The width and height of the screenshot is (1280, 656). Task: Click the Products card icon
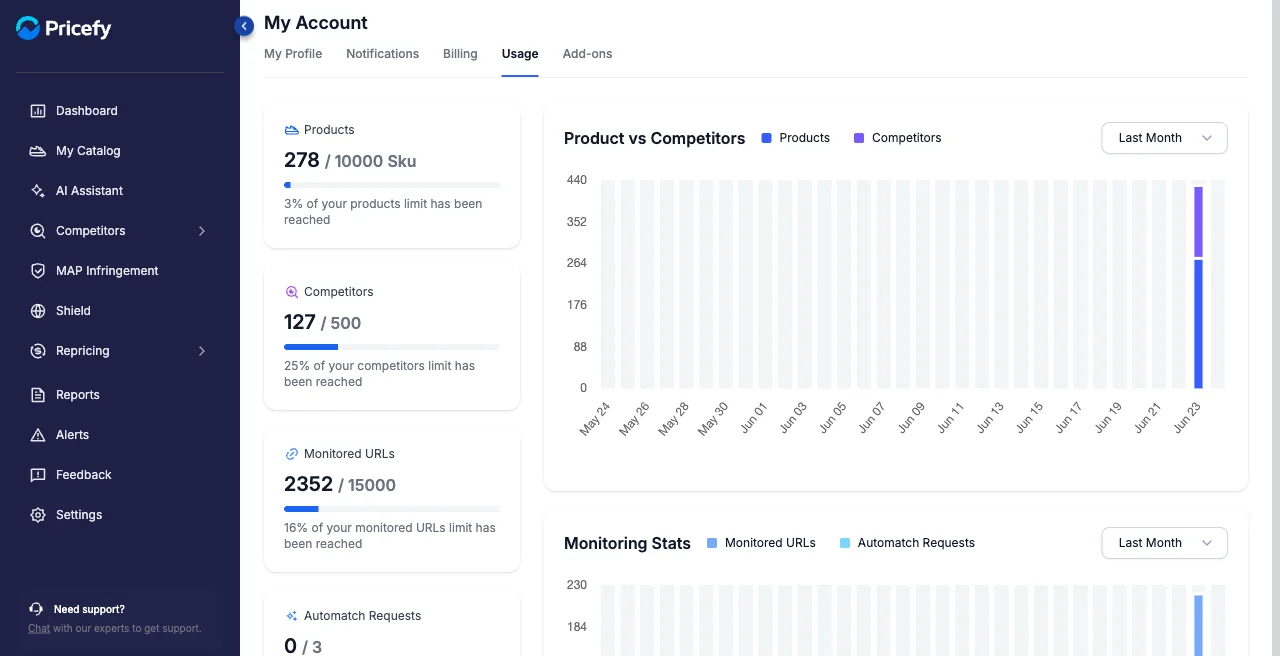(x=291, y=130)
